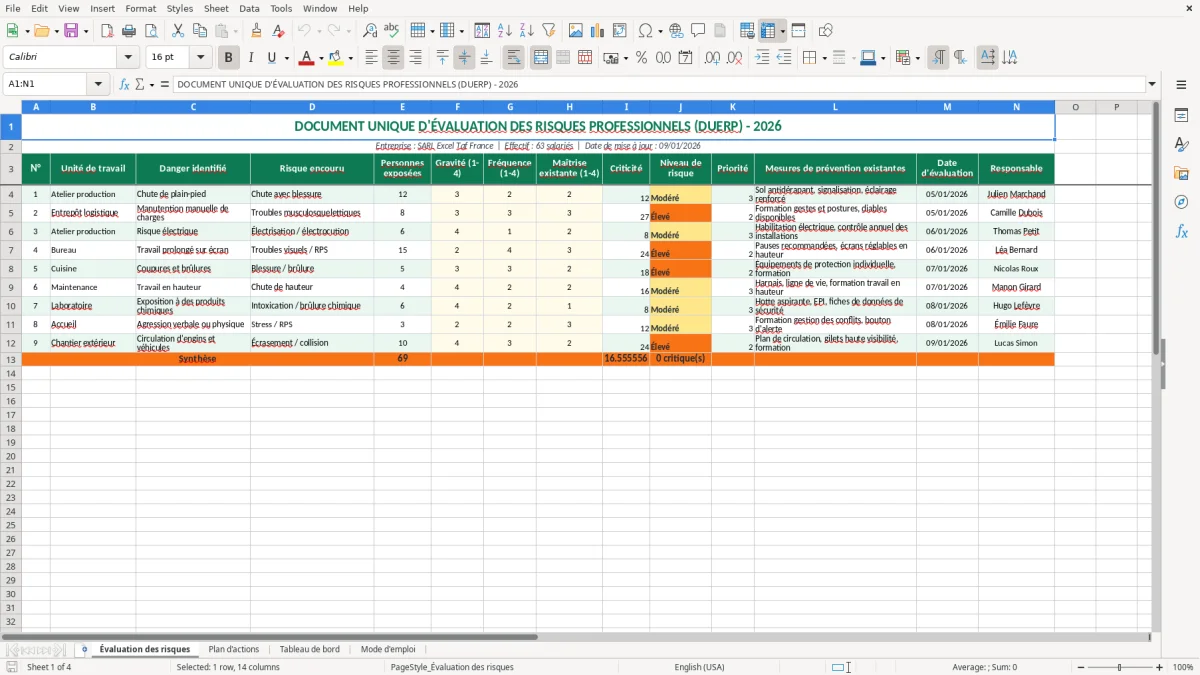Switch to Plan d'actions sheet tab
This screenshot has width=1200, height=675.
(x=233, y=649)
